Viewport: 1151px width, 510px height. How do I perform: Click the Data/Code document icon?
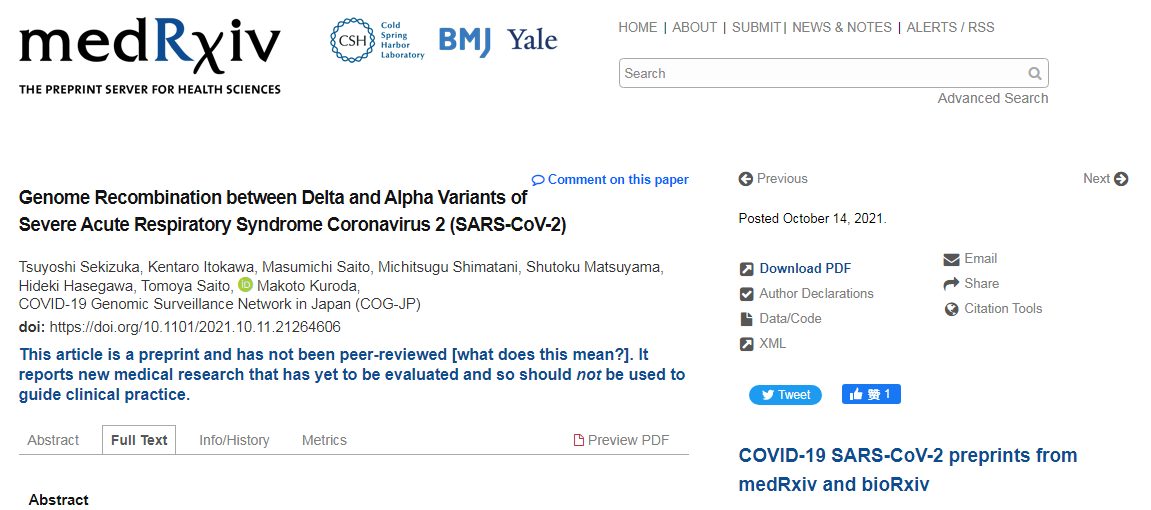point(747,319)
